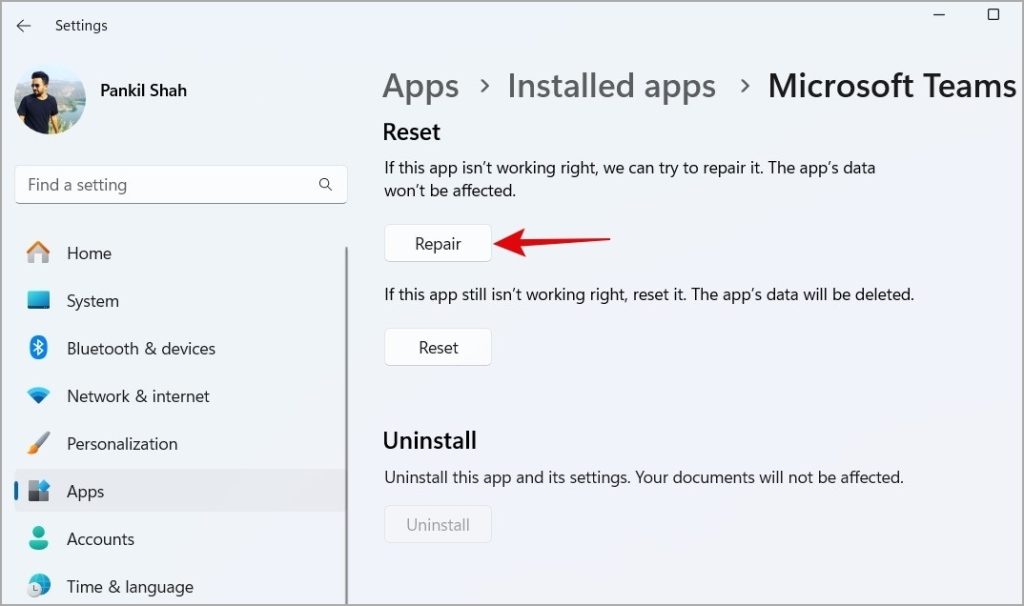1024x606 pixels.
Task: Go back to Installed apps breadcrumb
Action: click(611, 86)
